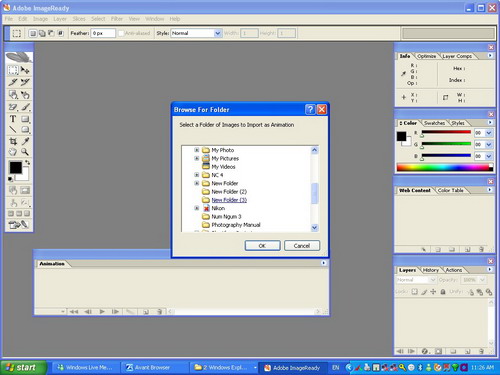The height and width of the screenshot is (375, 500).
Task: Switch to the Swatches tab
Action: pos(434,123)
